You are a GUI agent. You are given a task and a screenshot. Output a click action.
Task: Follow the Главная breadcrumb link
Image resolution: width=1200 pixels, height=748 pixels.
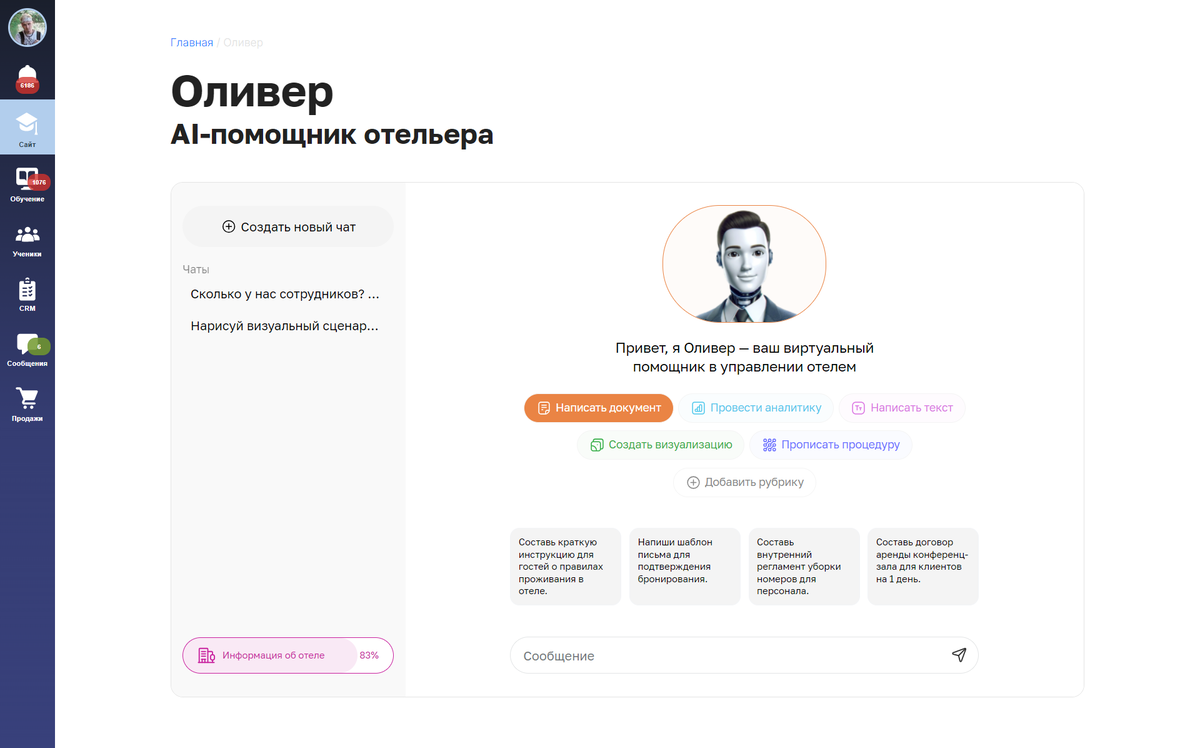[x=191, y=43]
